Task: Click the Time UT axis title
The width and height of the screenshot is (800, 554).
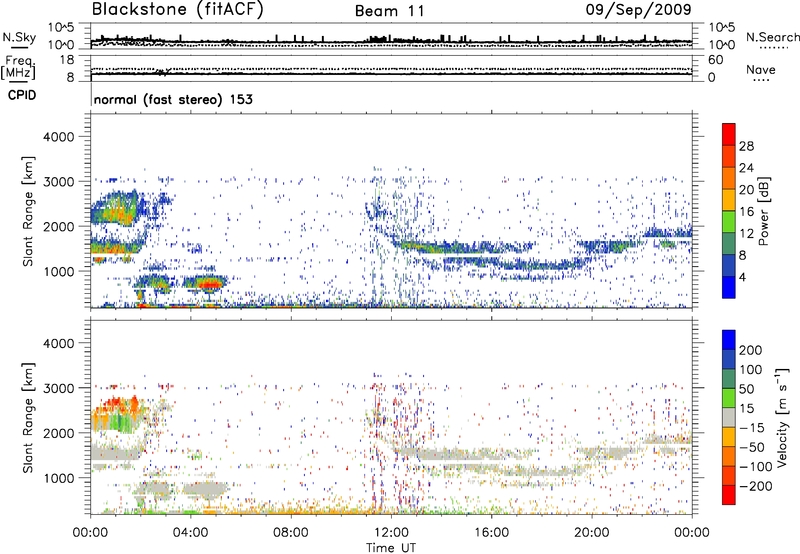Action: 391,548
